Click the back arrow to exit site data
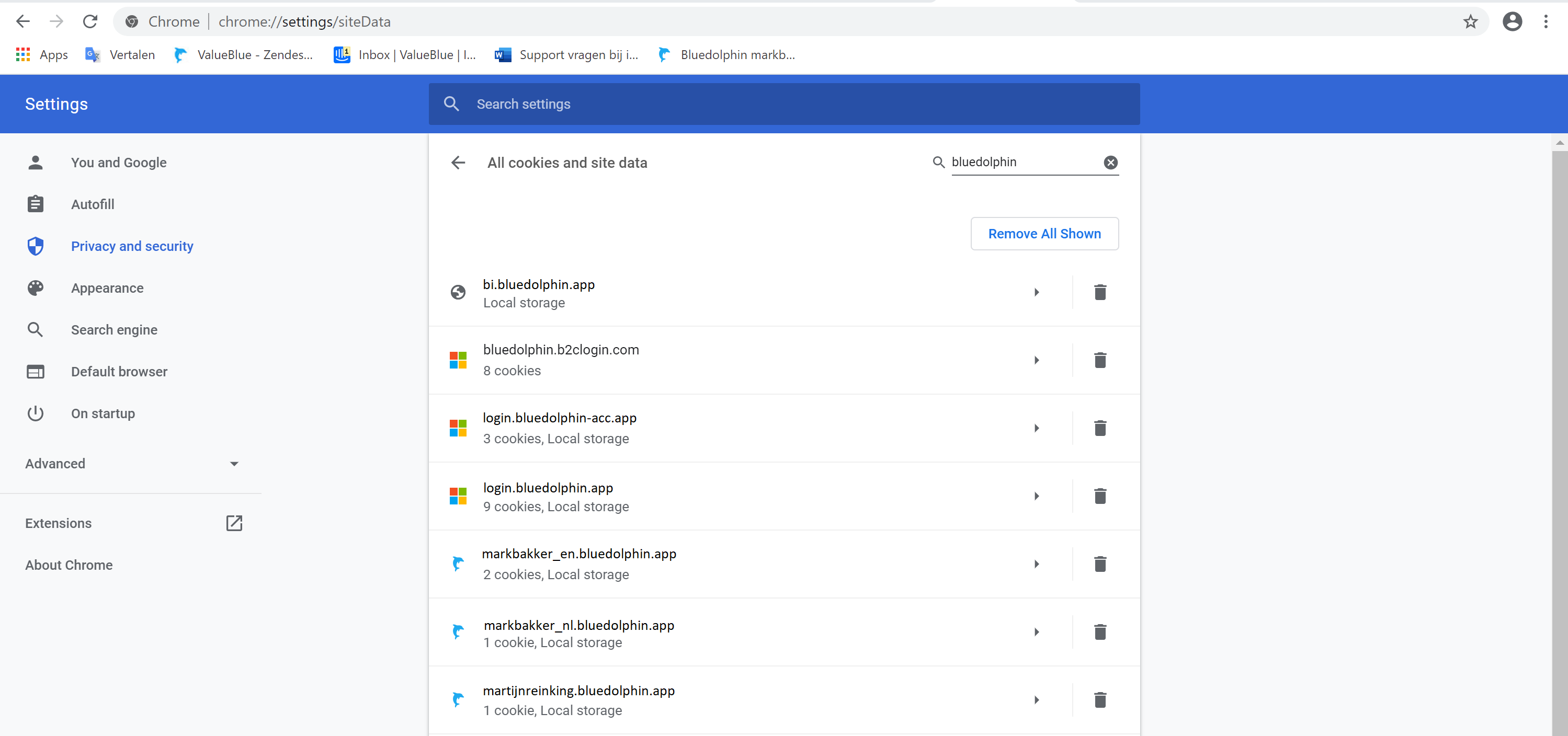 pyautogui.click(x=459, y=163)
